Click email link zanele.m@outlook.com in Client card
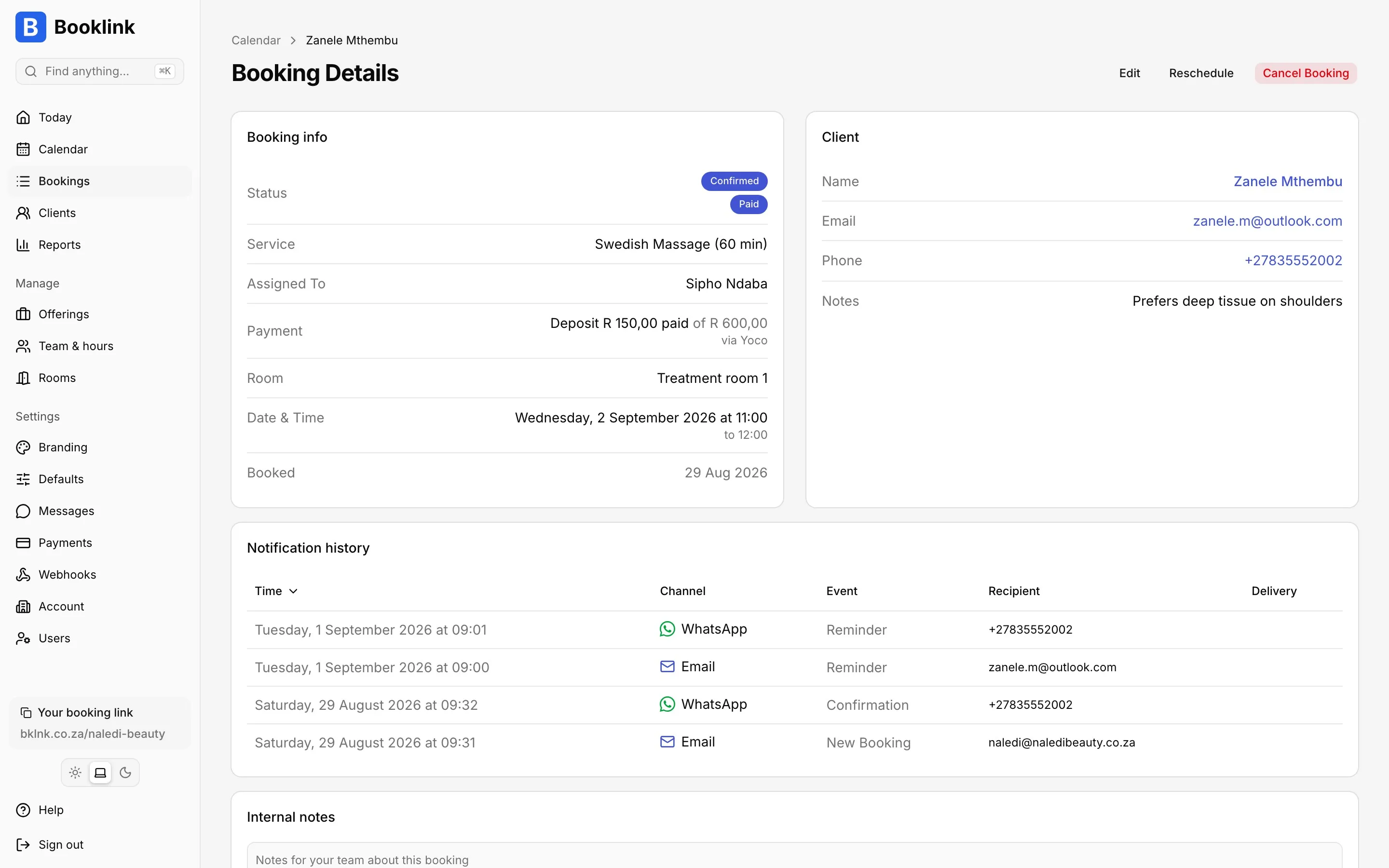This screenshot has height=868, width=1389. pyautogui.click(x=1267, y=222)
